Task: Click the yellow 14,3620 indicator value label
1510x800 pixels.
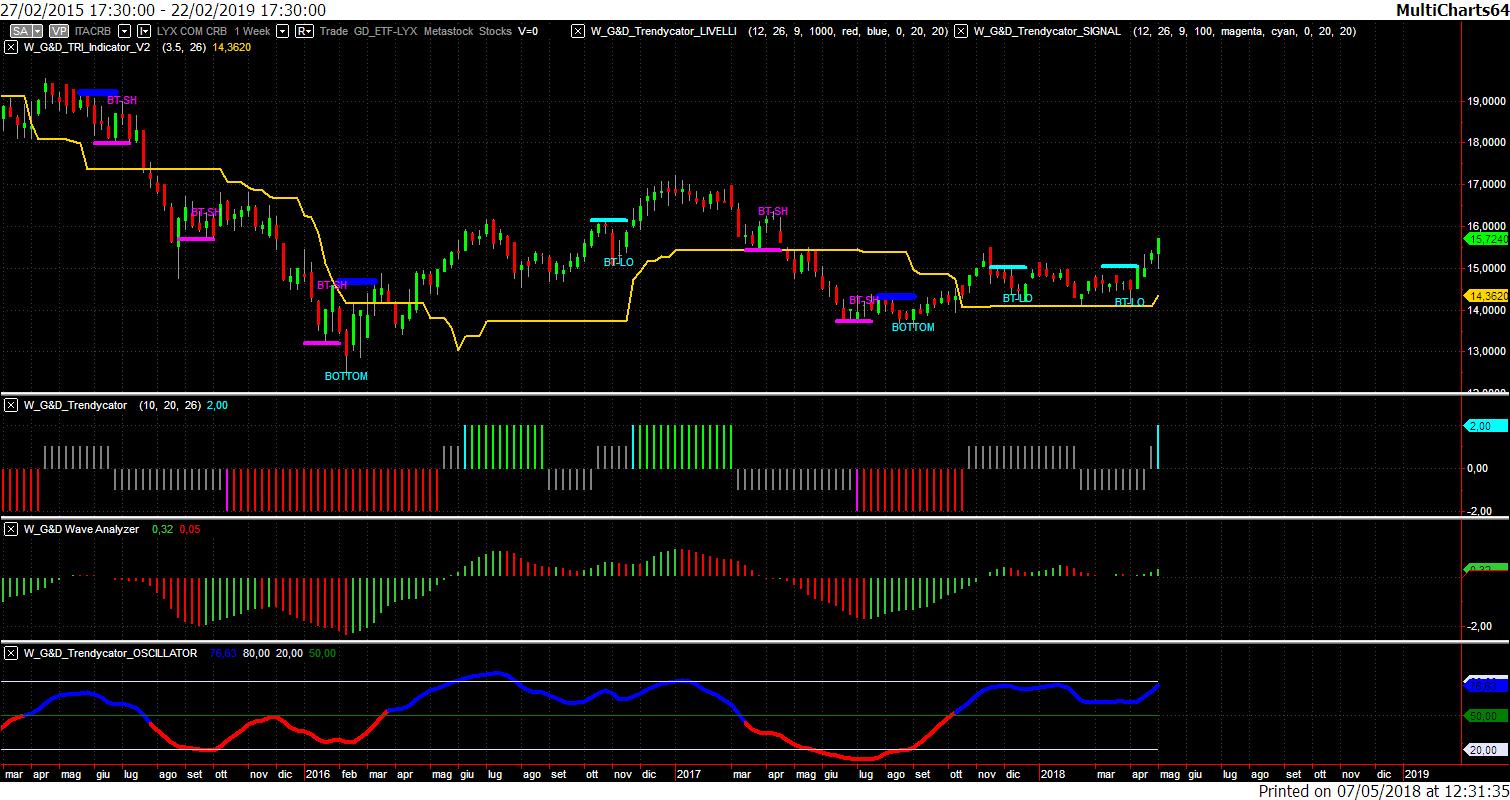Action: point(1486,296)
